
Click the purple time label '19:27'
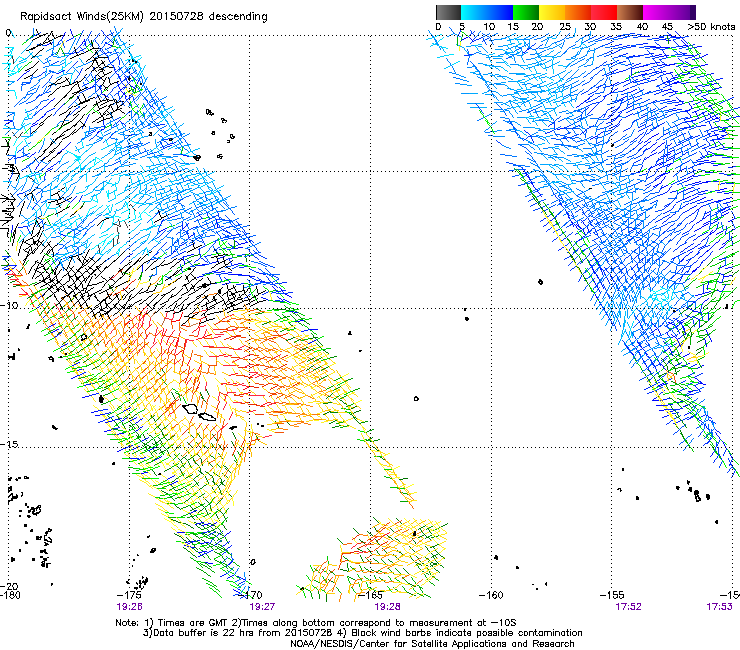tap(262, 607)
